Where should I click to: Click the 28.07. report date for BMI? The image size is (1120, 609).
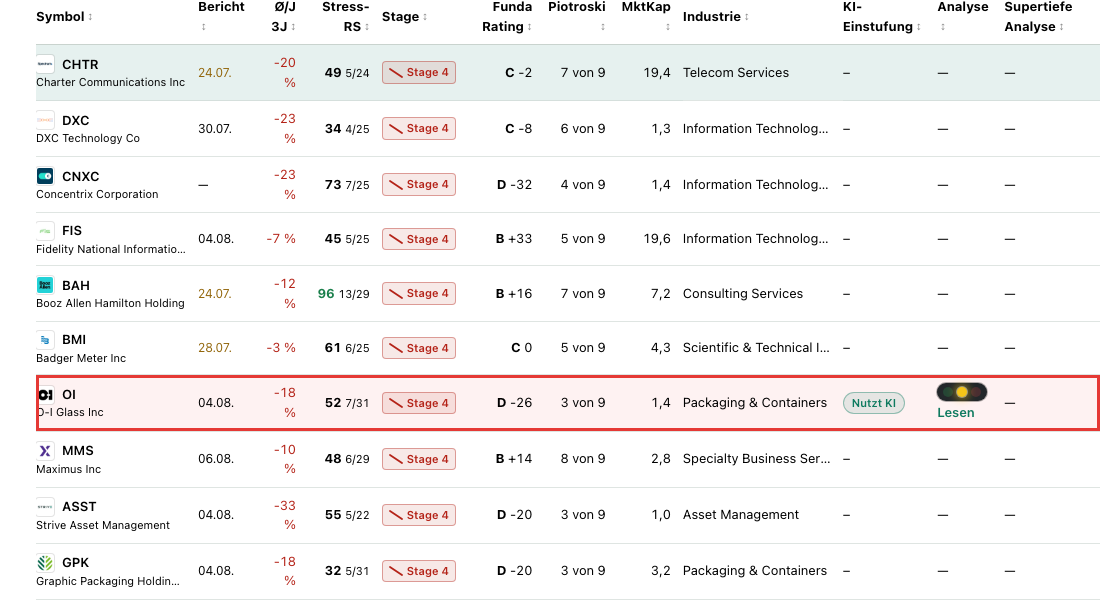click(x=215, y=348)
